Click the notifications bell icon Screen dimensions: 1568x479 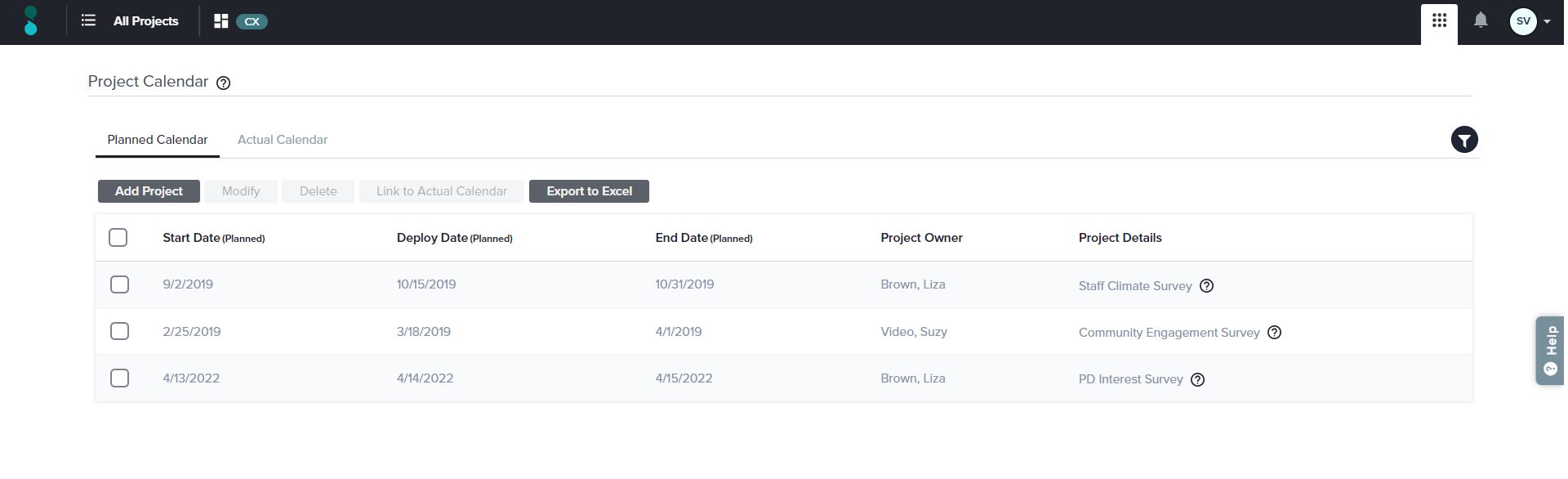(1481, 20)
